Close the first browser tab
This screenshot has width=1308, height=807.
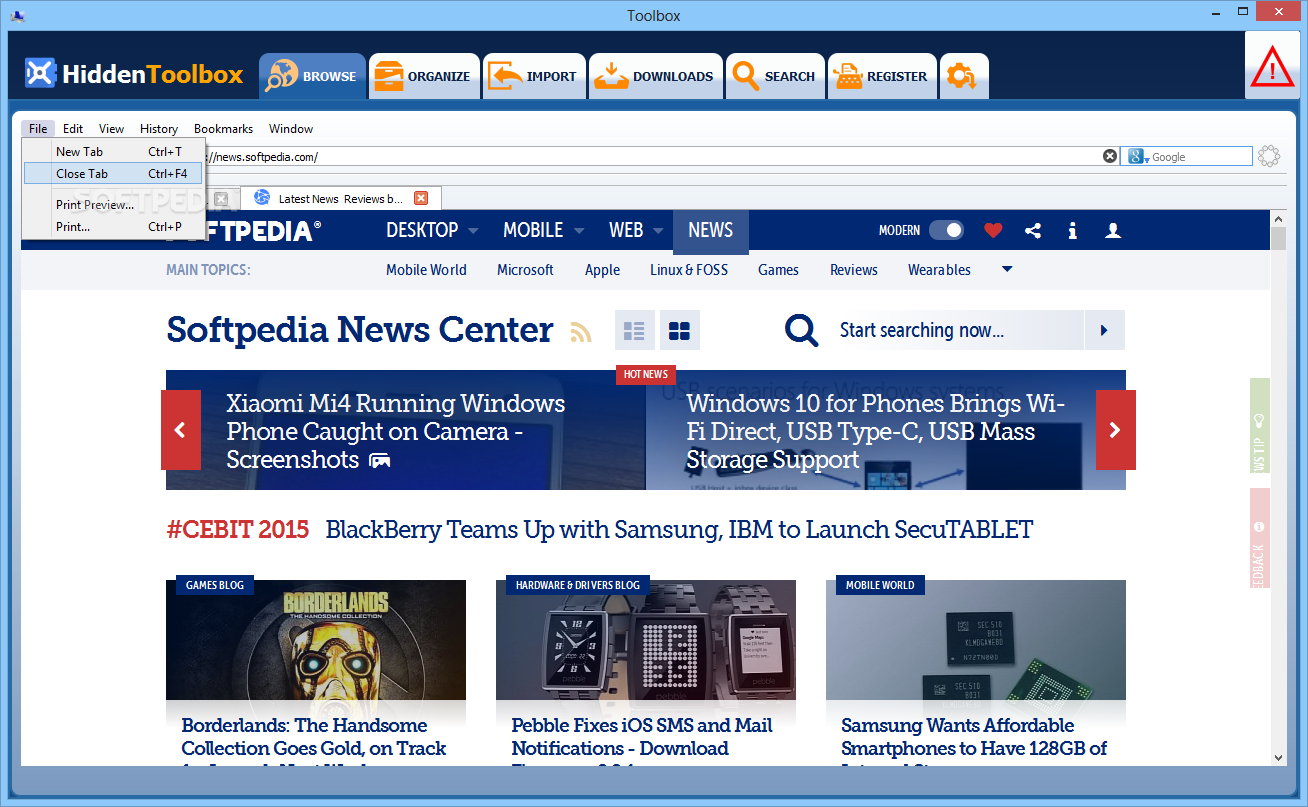coord(221,198)
